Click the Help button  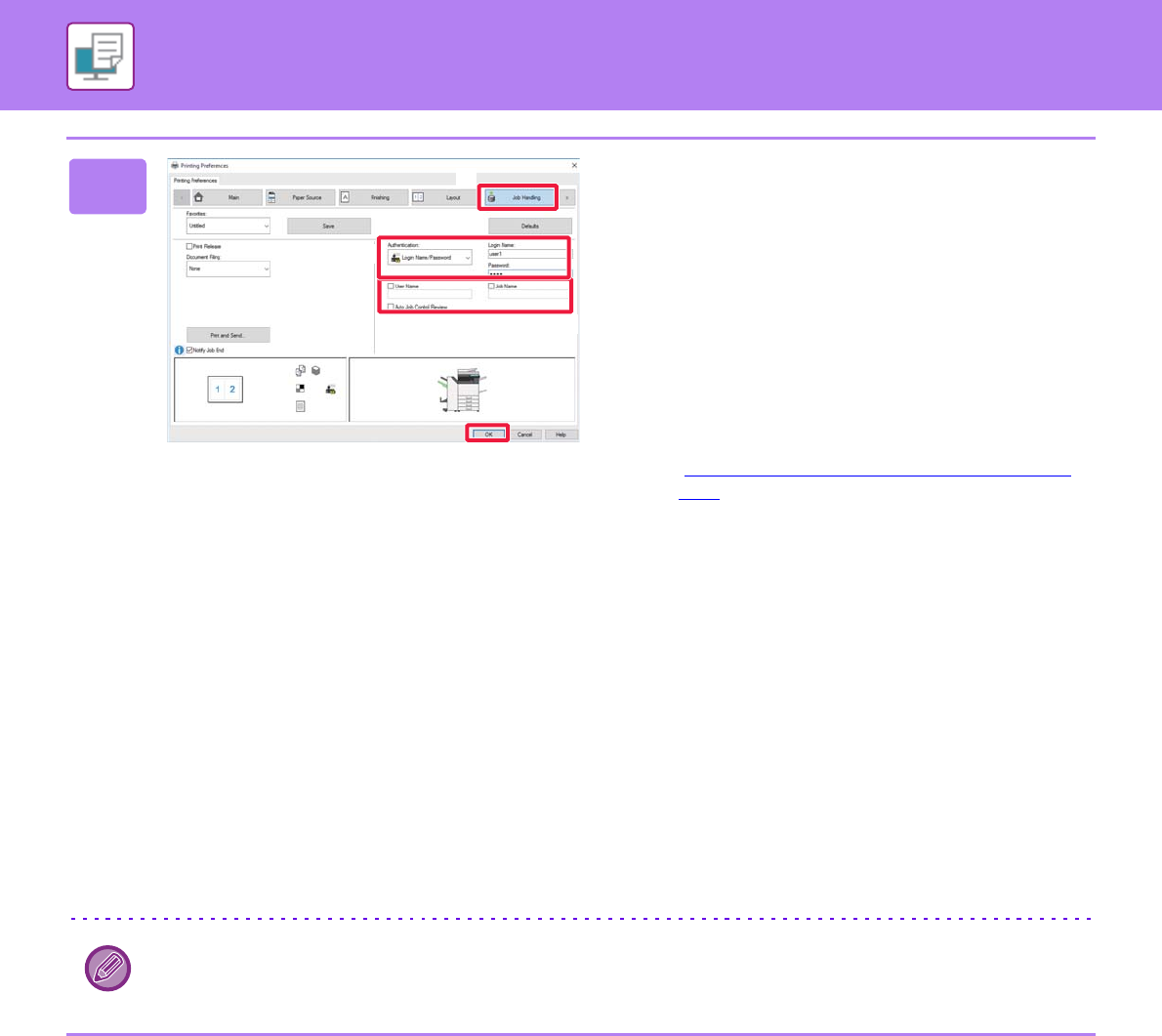point(561,435)
